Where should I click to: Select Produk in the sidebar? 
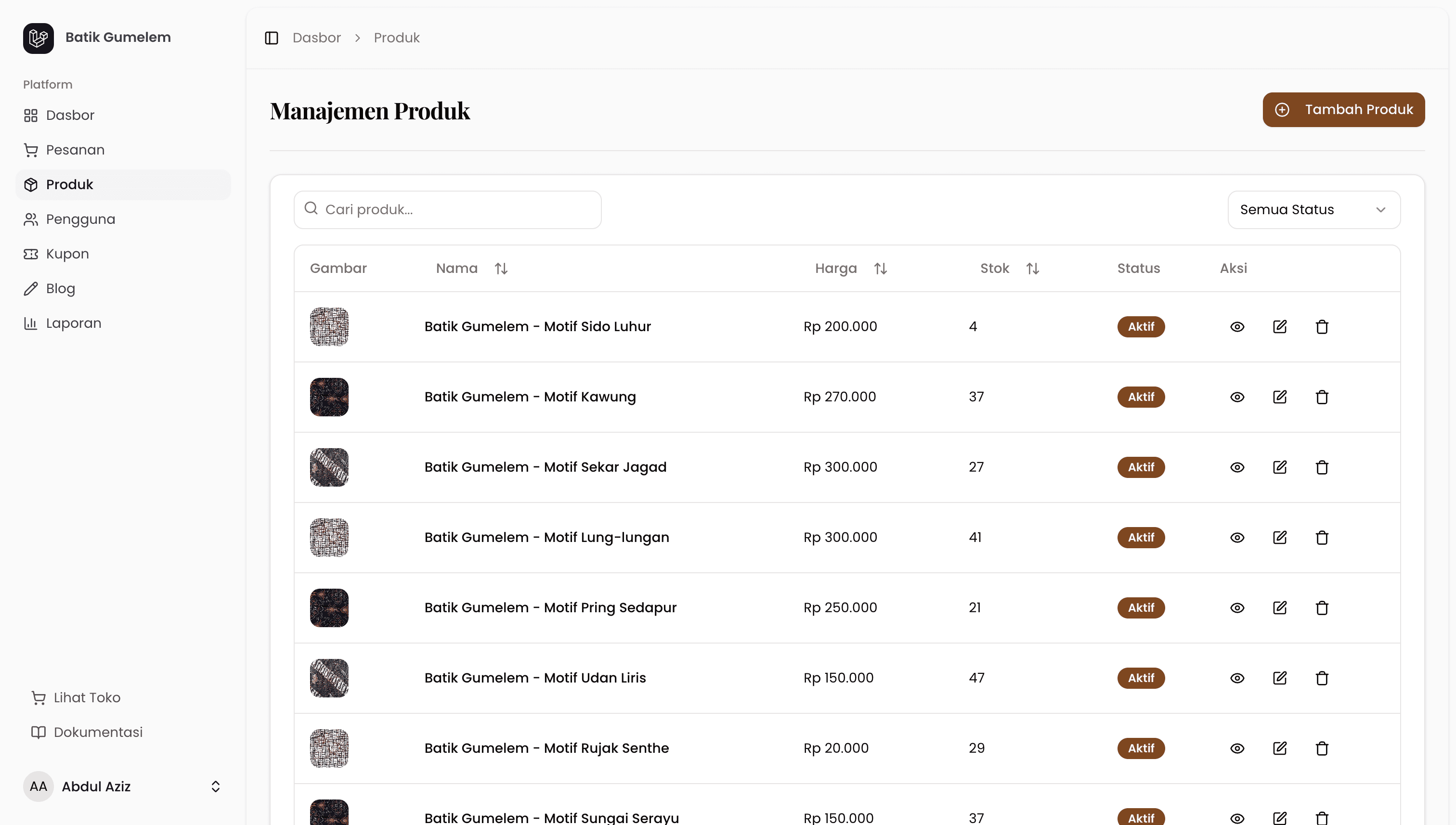tap(123, 185)
